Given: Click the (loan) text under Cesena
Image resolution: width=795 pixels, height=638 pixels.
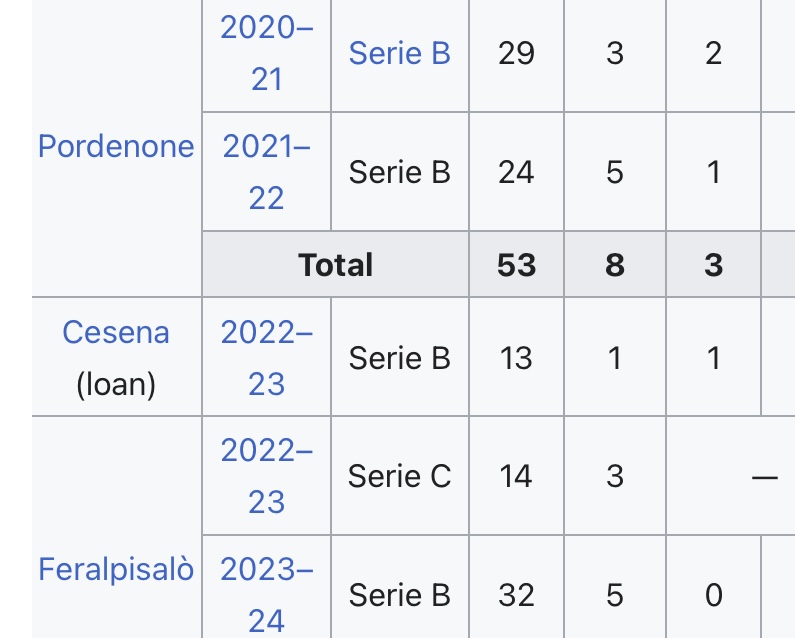Looking at the screenshot, I should point(116,384).
